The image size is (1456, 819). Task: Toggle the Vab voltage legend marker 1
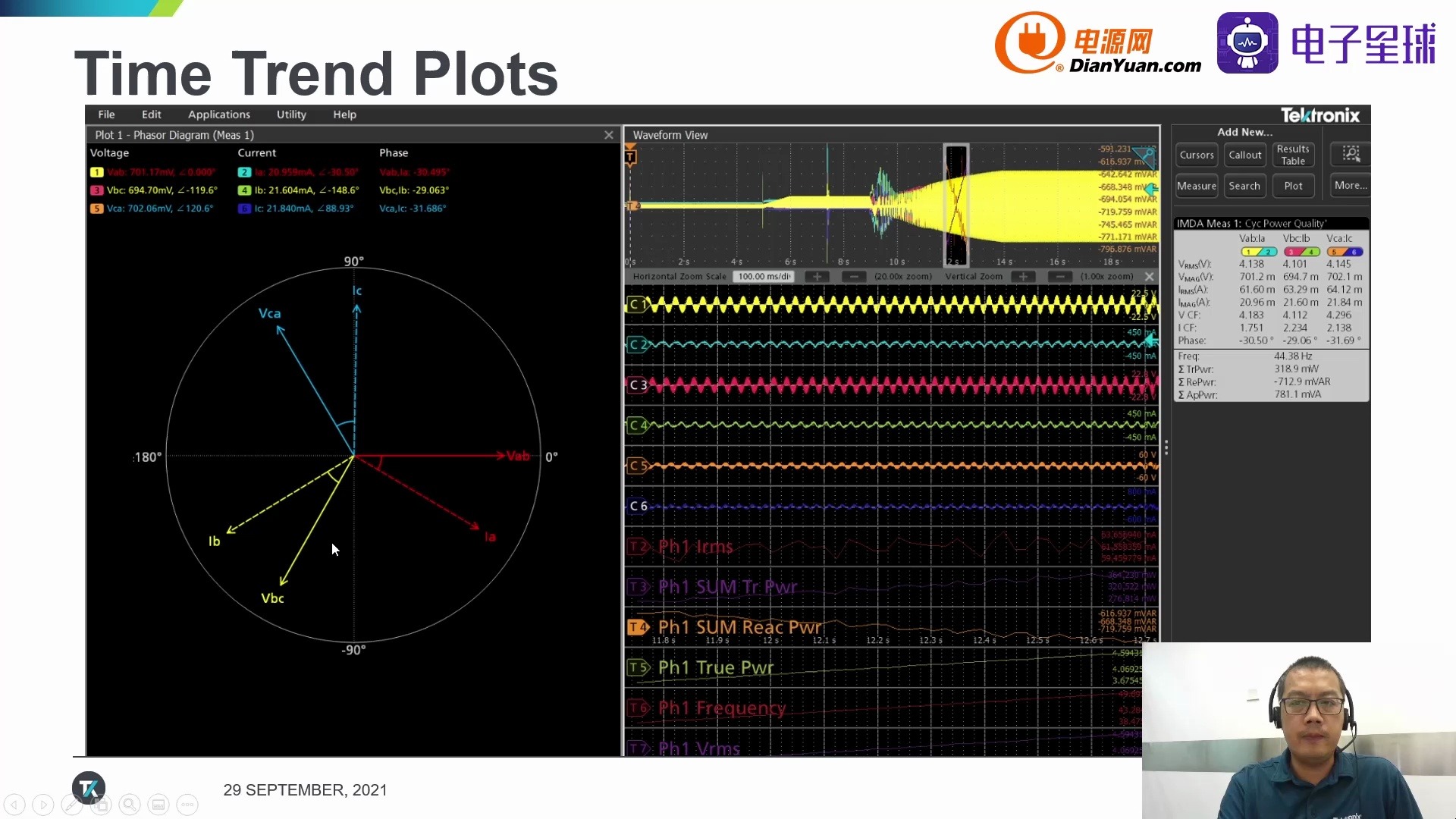pyautogui.click(x=96, y=172)
